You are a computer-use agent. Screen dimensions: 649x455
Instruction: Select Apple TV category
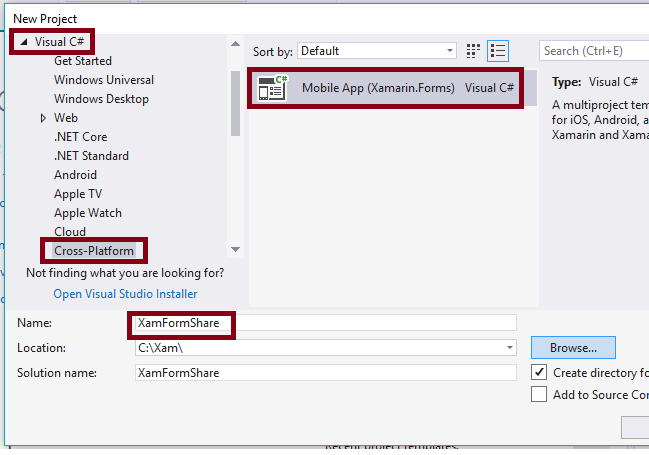[78, 194]
